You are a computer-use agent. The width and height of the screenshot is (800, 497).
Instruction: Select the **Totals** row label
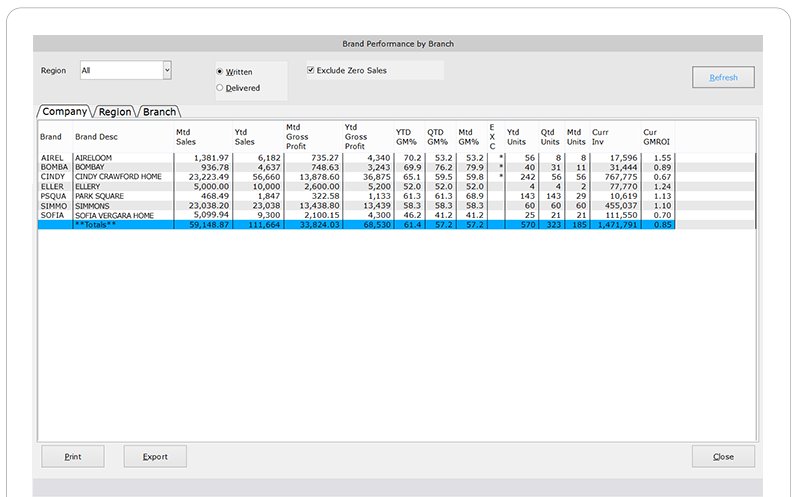pyautogui.click(x=95, y=225)
